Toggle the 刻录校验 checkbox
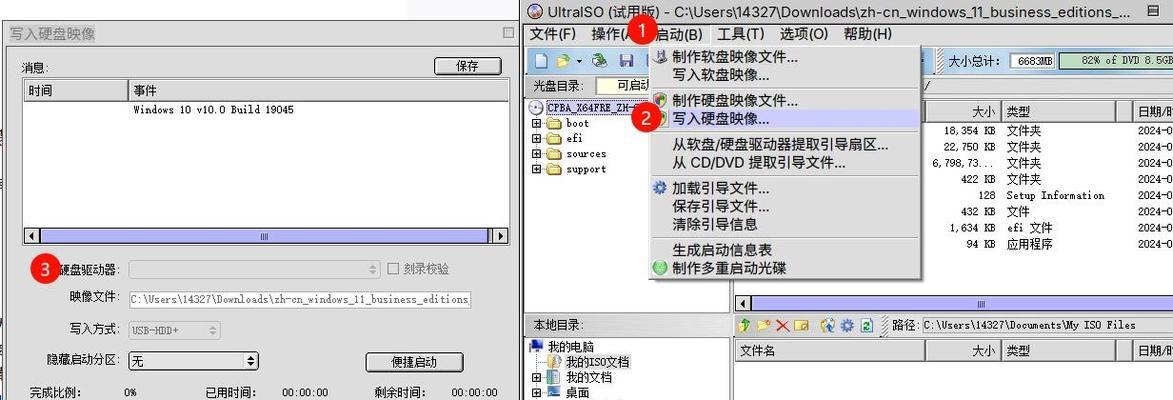Viewport: 1173px width, 400px height. click(x=393, y=269)
